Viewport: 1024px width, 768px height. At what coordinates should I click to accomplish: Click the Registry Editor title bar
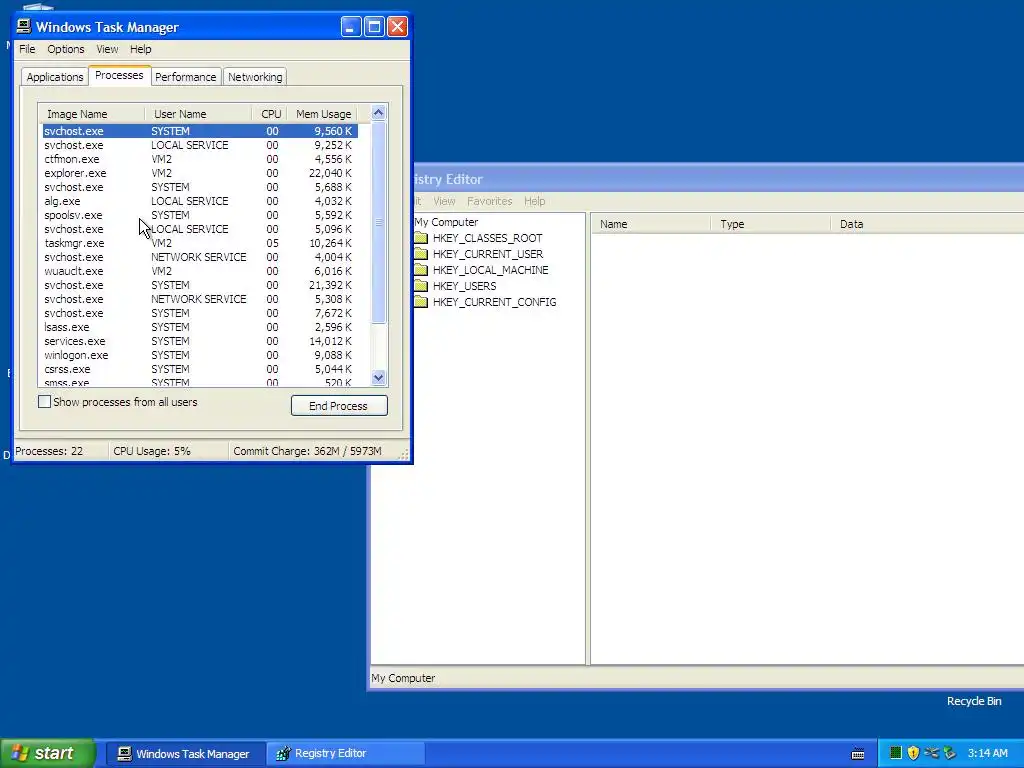point(718,179)
